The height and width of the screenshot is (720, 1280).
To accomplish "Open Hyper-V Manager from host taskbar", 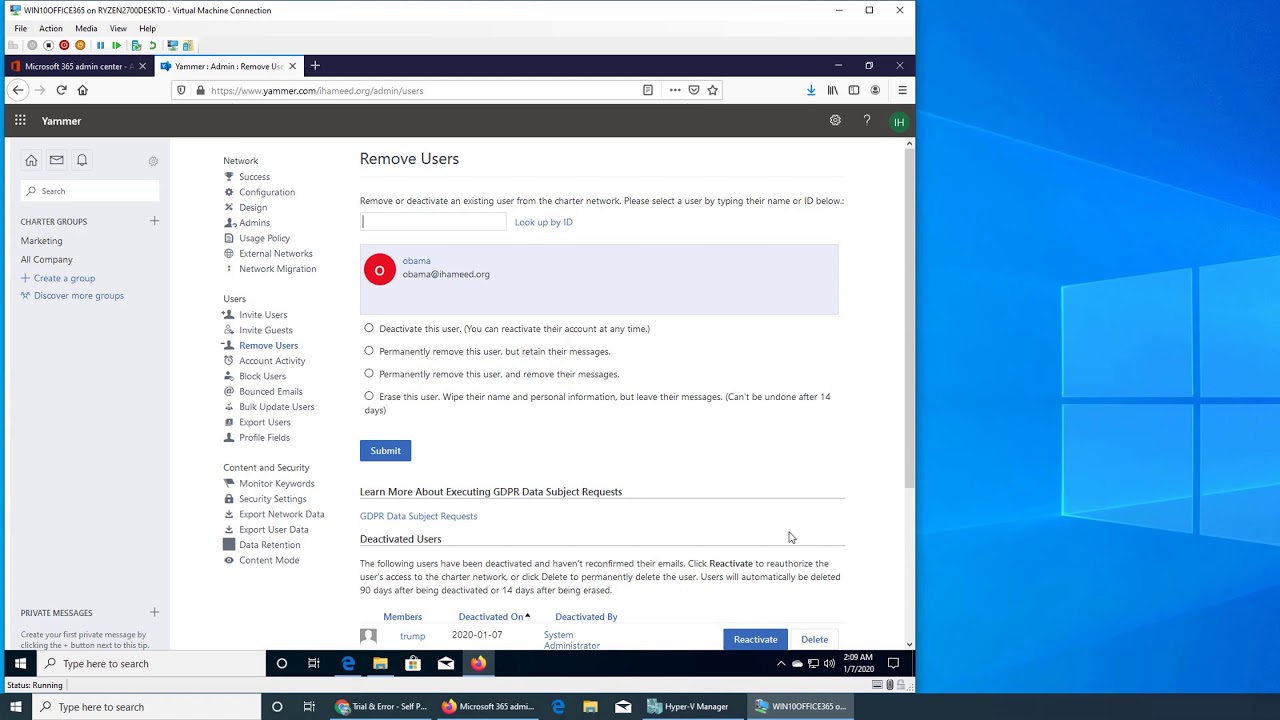I will pos(687,707).
